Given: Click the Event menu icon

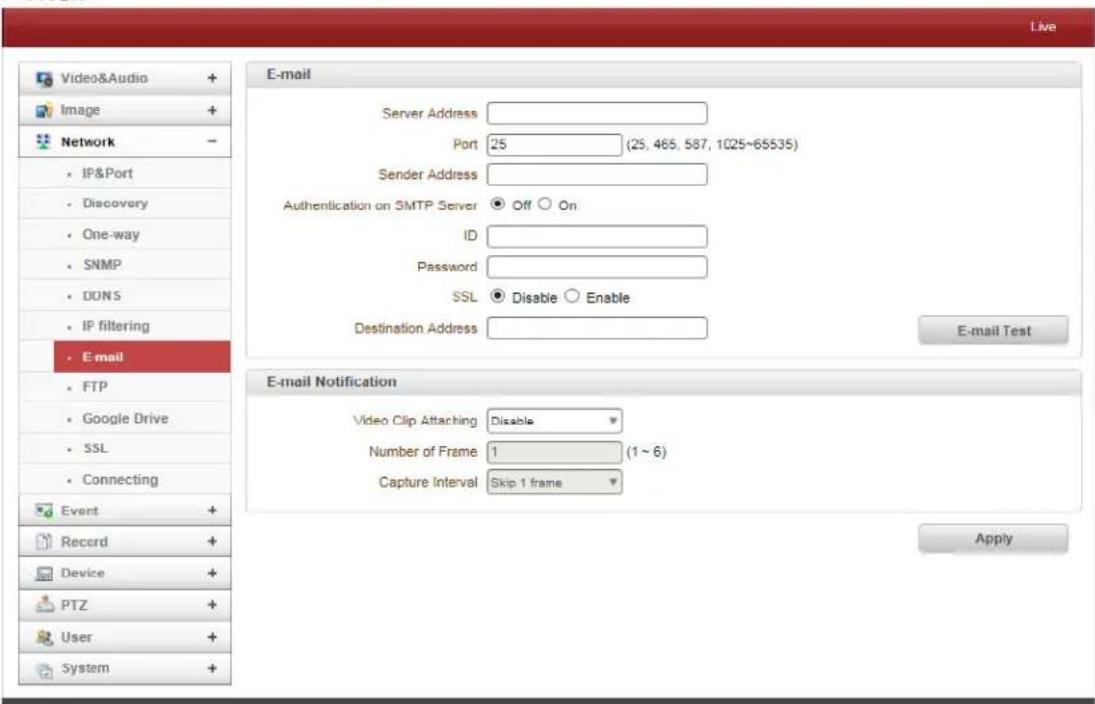Looking at the screenshot, I should point(44,511).
